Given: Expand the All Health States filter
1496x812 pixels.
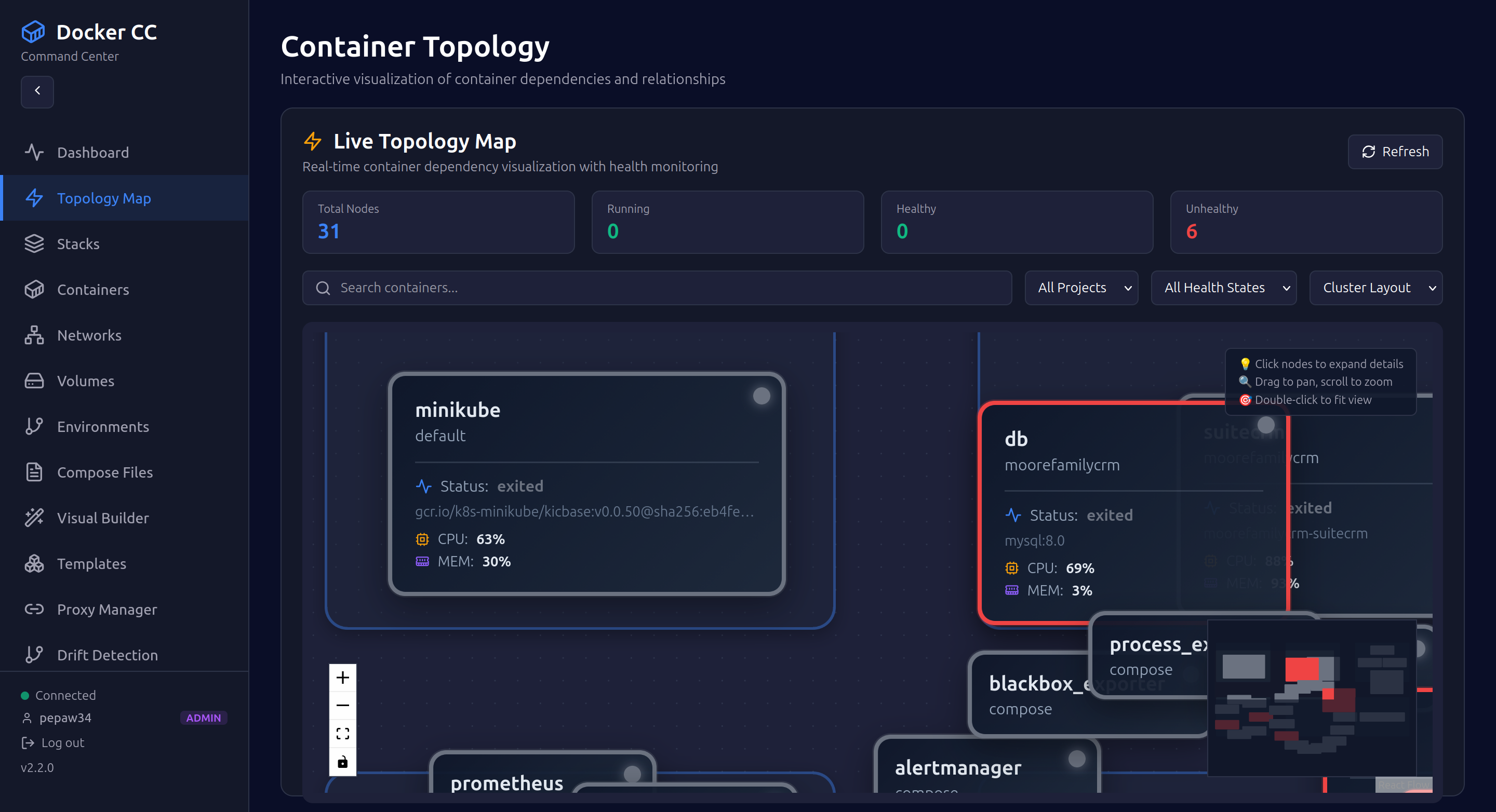Looking at the screenshot, I should (x=1223, y=287).
